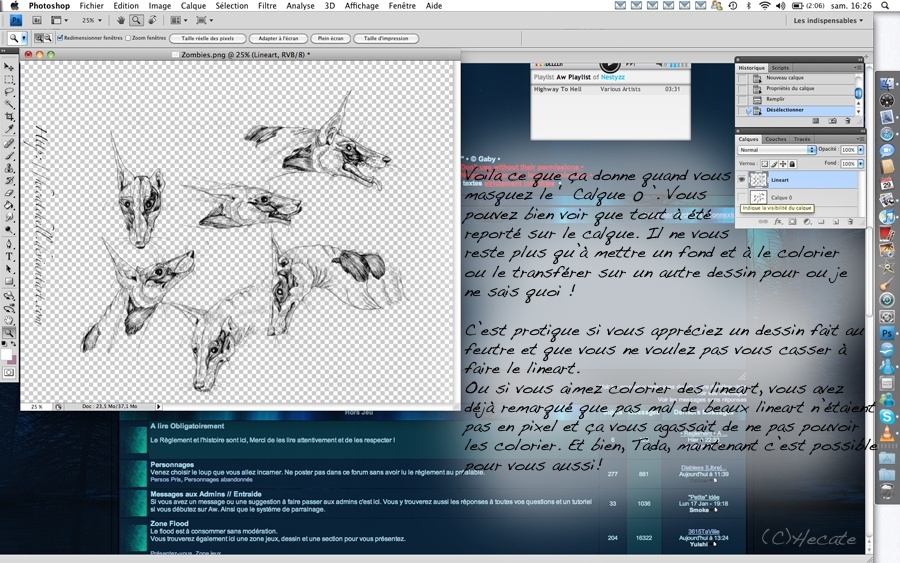Toggle Quick Mask mode

click(9, 372)
